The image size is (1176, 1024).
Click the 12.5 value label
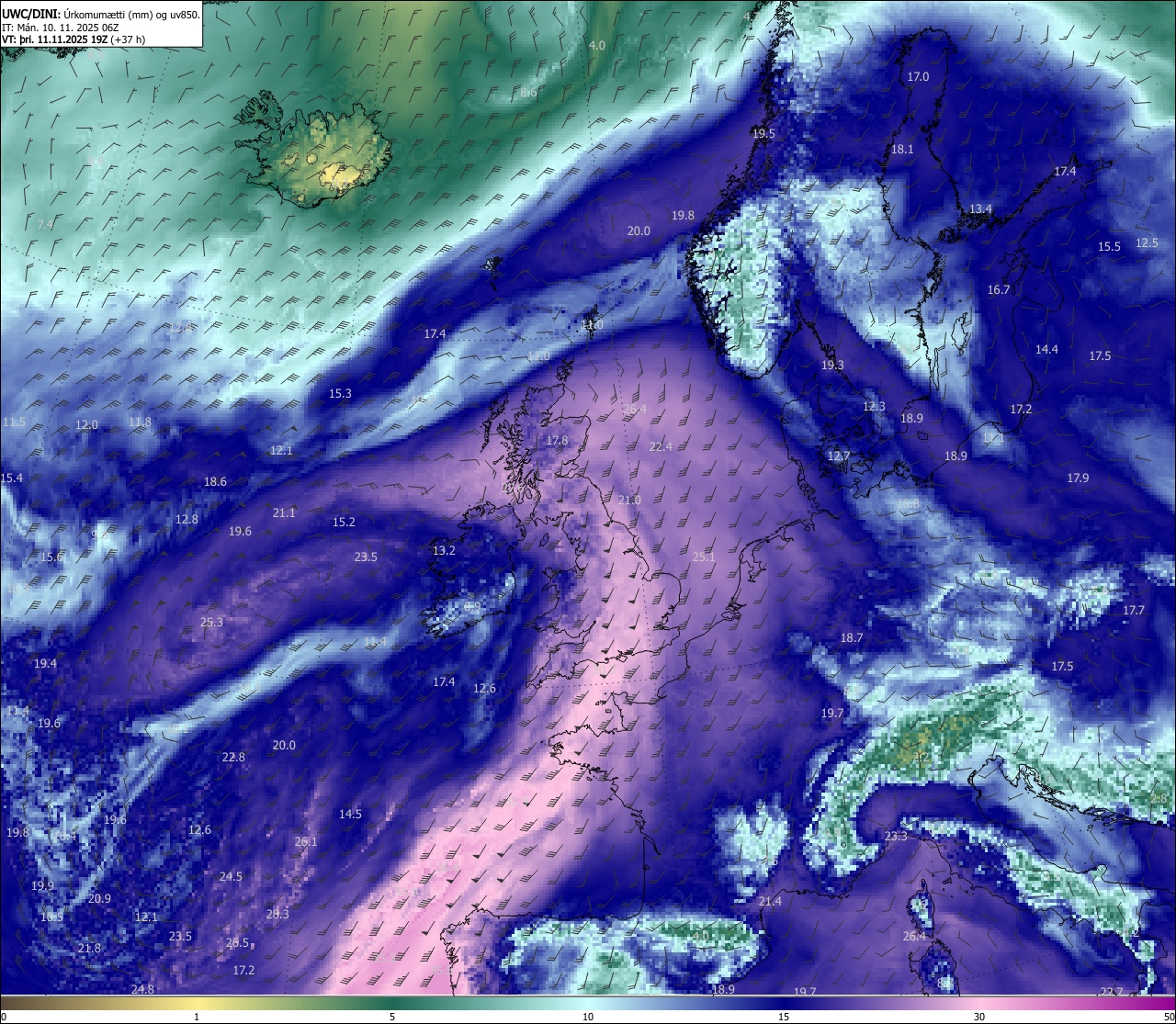pos(1148,242)
